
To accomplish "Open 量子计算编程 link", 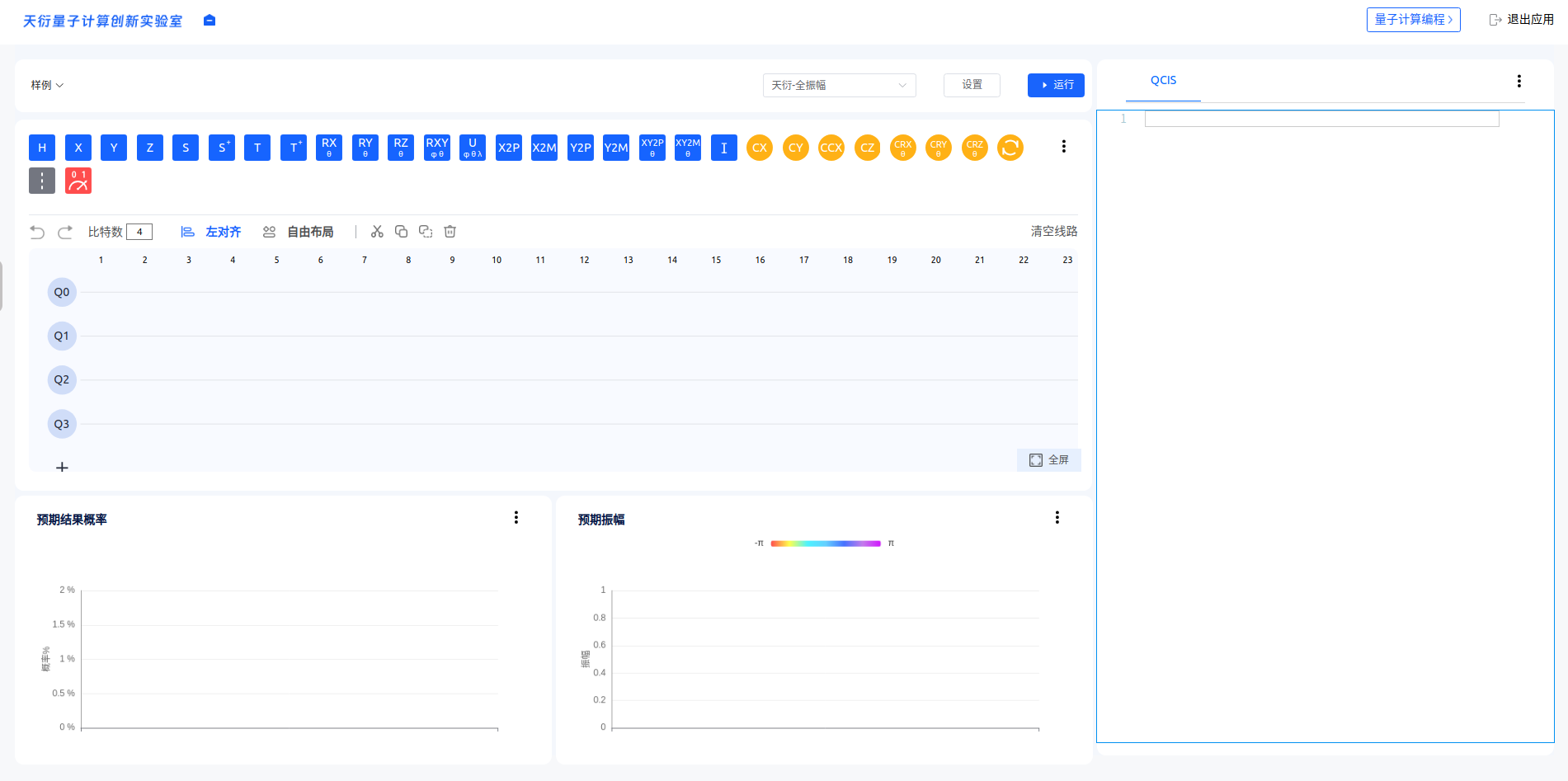I will click(1414, 20).
